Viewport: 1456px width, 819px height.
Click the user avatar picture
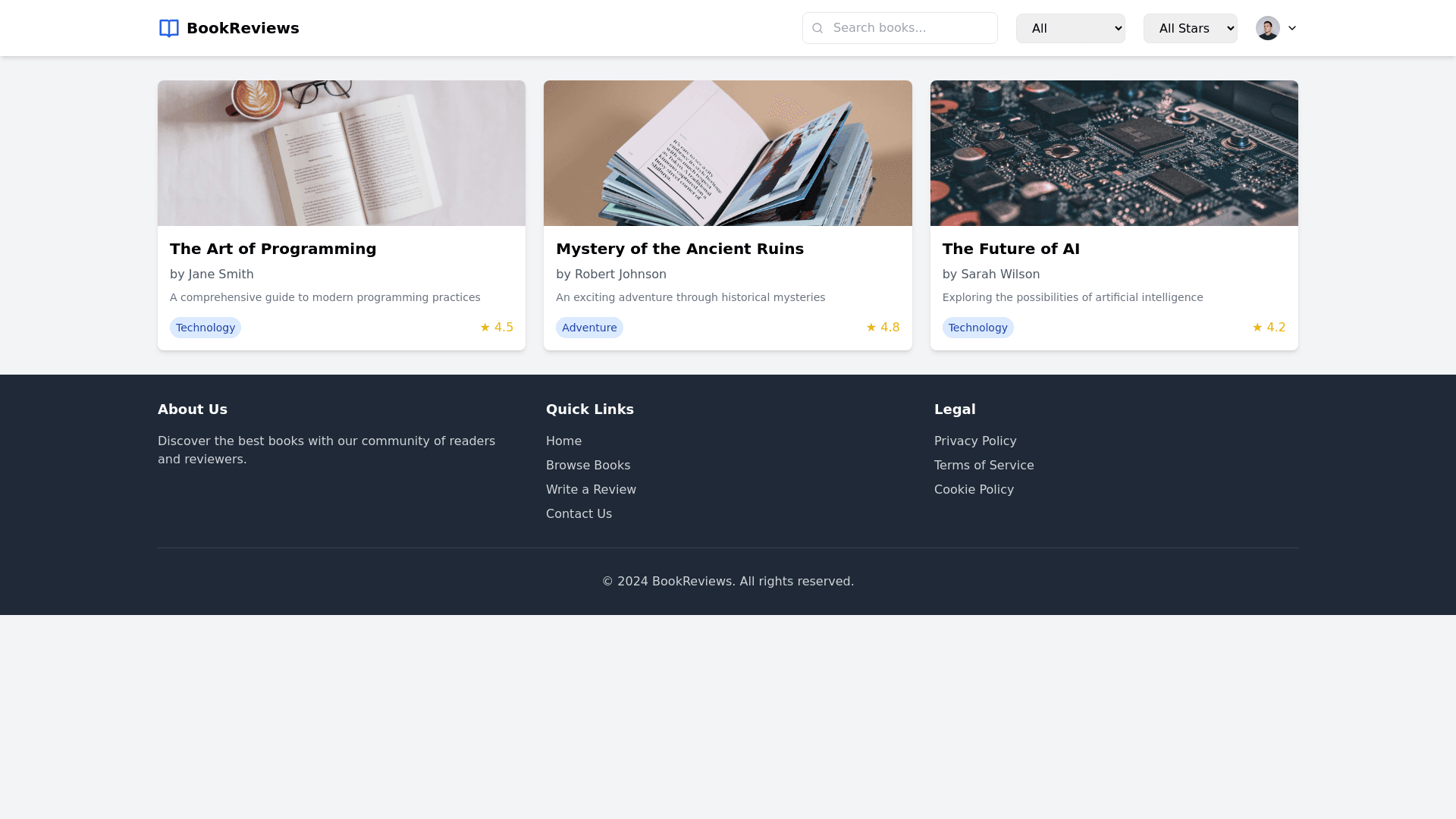(x=1267, y=28)
